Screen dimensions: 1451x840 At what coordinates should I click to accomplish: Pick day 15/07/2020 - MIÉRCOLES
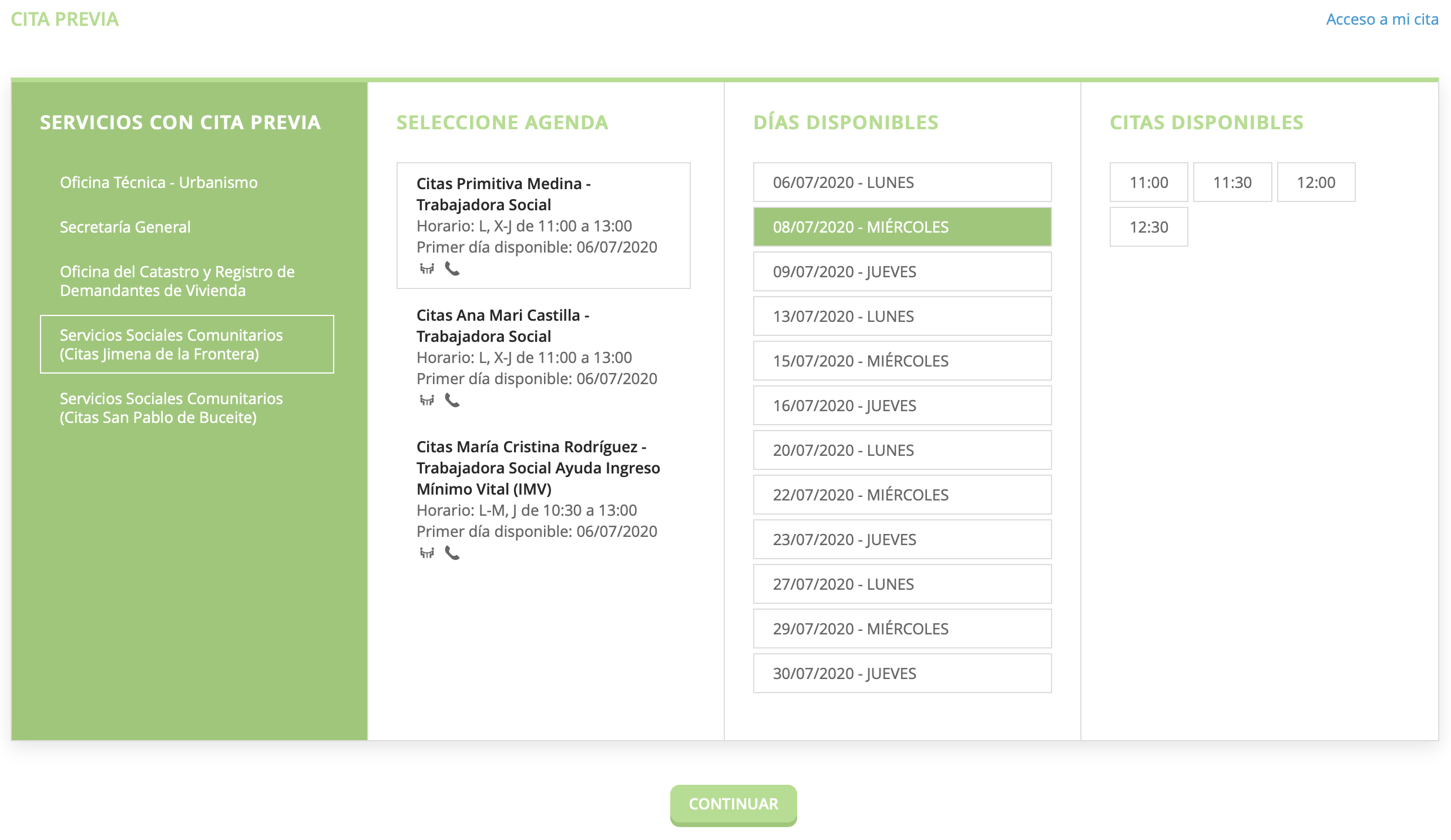point(902,361)
